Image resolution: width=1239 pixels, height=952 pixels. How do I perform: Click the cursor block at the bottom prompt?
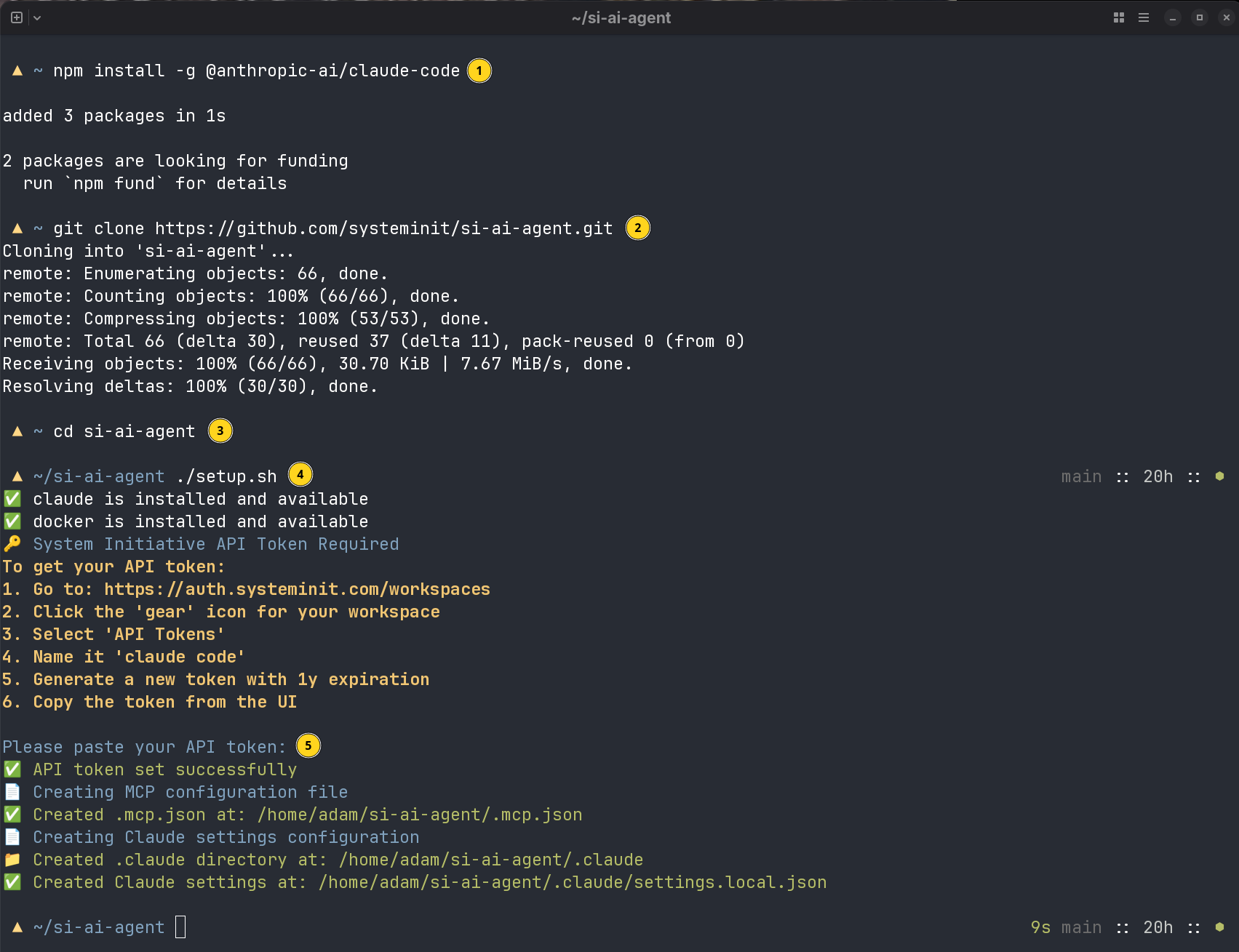click(180, 927)
